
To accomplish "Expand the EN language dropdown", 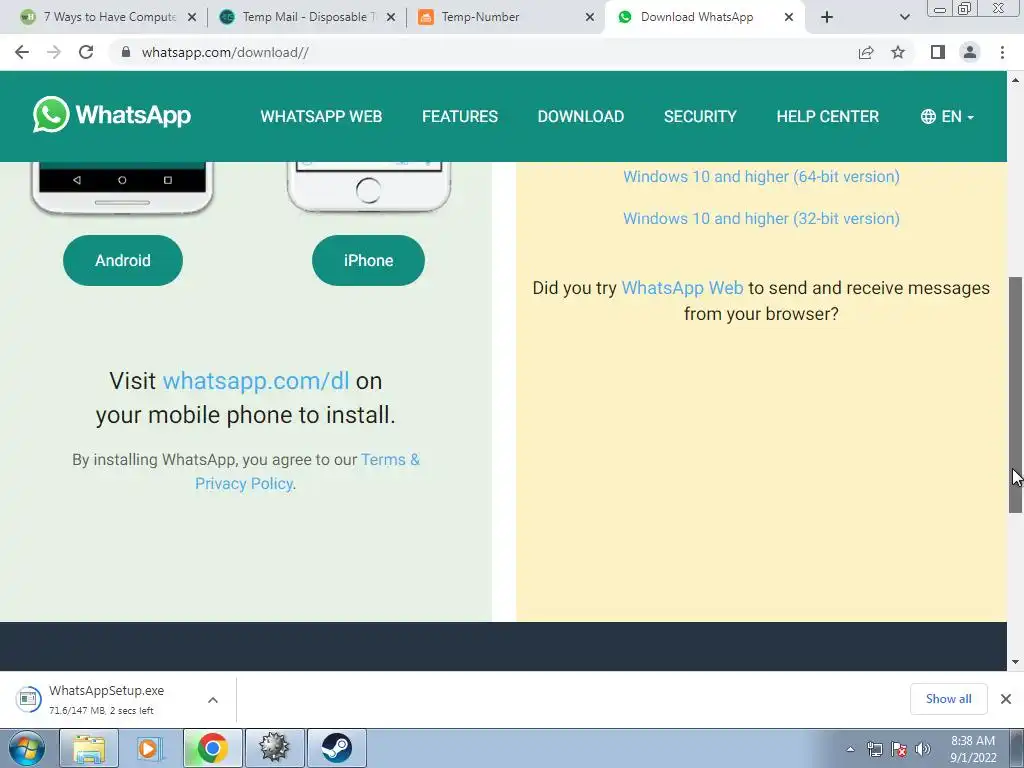I will tap(947, 116).
